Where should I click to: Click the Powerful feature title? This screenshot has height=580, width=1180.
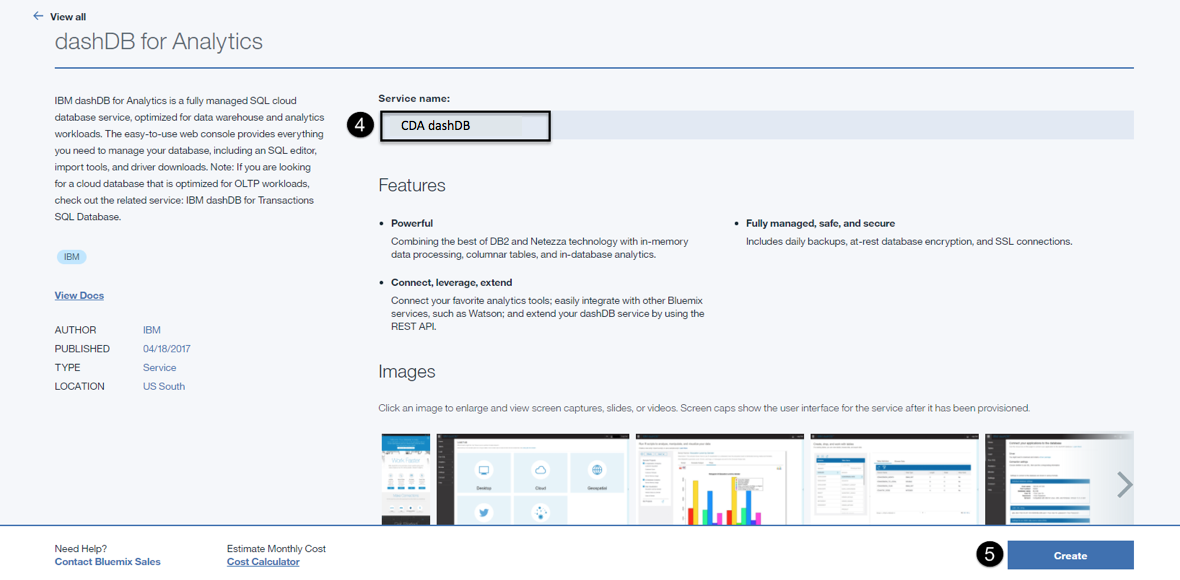pyautogui.click(x=412, y=223)
